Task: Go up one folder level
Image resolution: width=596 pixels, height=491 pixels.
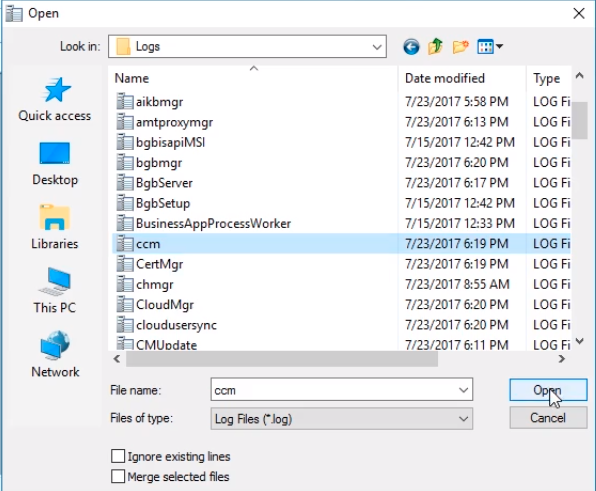Action: (x=436, y=46)
